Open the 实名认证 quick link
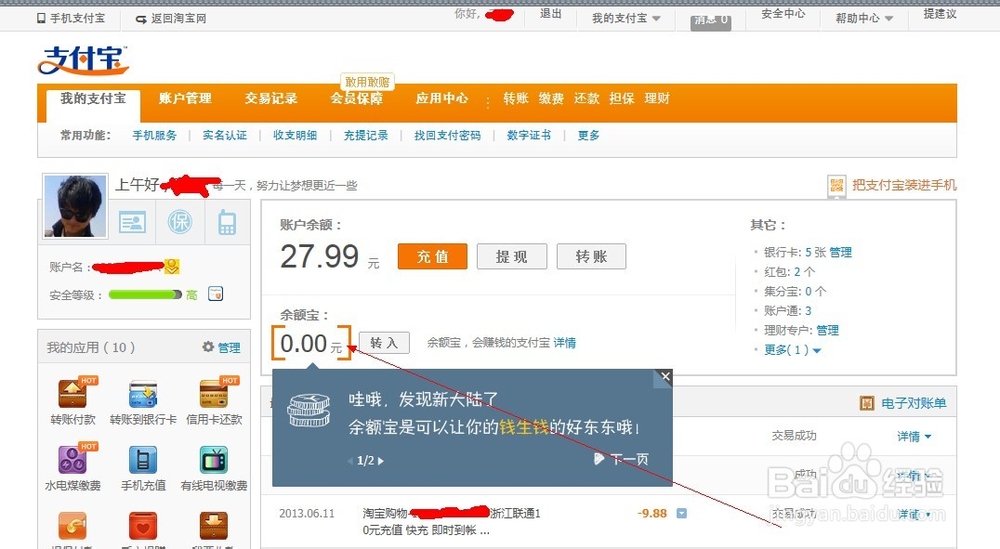Screen dimensions: 1000x549 pyautogui.click(x=224, y=135)
